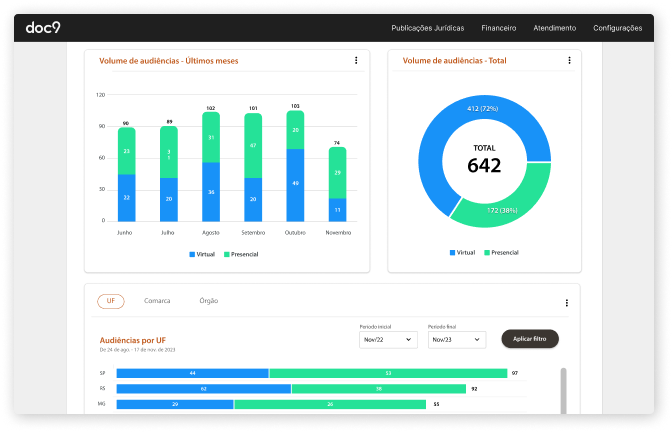Click Novembro presencial bar segment 29

point(337,173)
